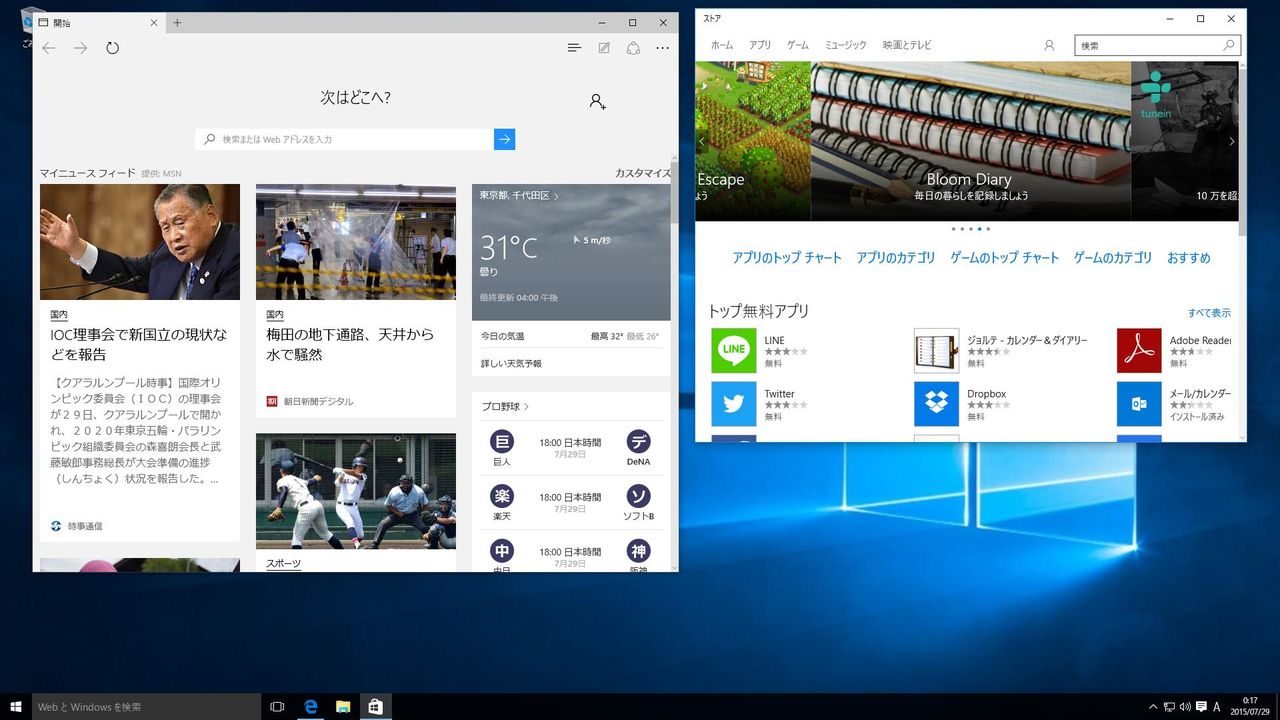The image size is (1280, 720).
Task: Click カスタマイズ on the news feed
Action: pyautogui.click(x=642, y=173)
